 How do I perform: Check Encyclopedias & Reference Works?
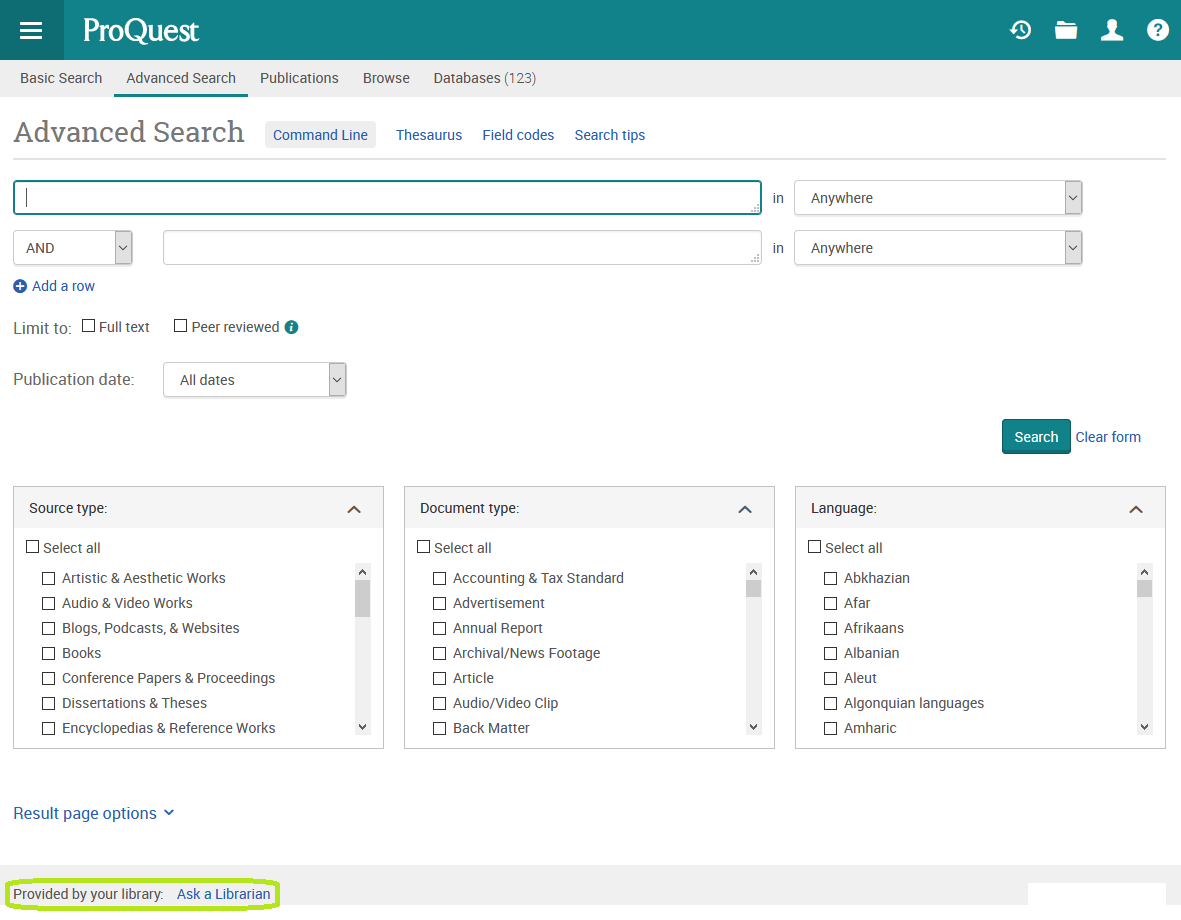pyautogui.click(x=48, y=729)
